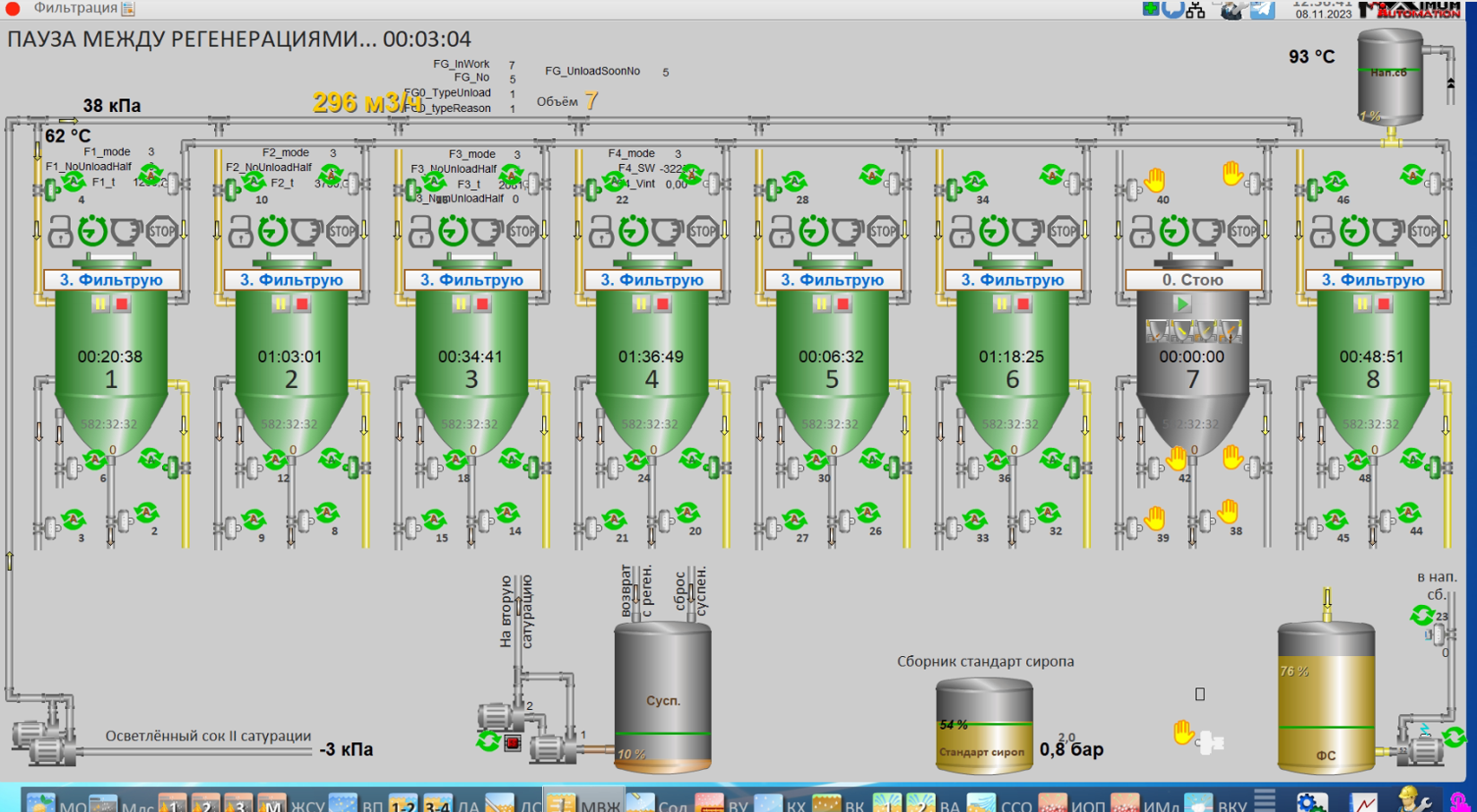This screenshot has width=1477, height=812.
Task: Toggle manual hand icon of valve 42
Action: coord(1176,459)
